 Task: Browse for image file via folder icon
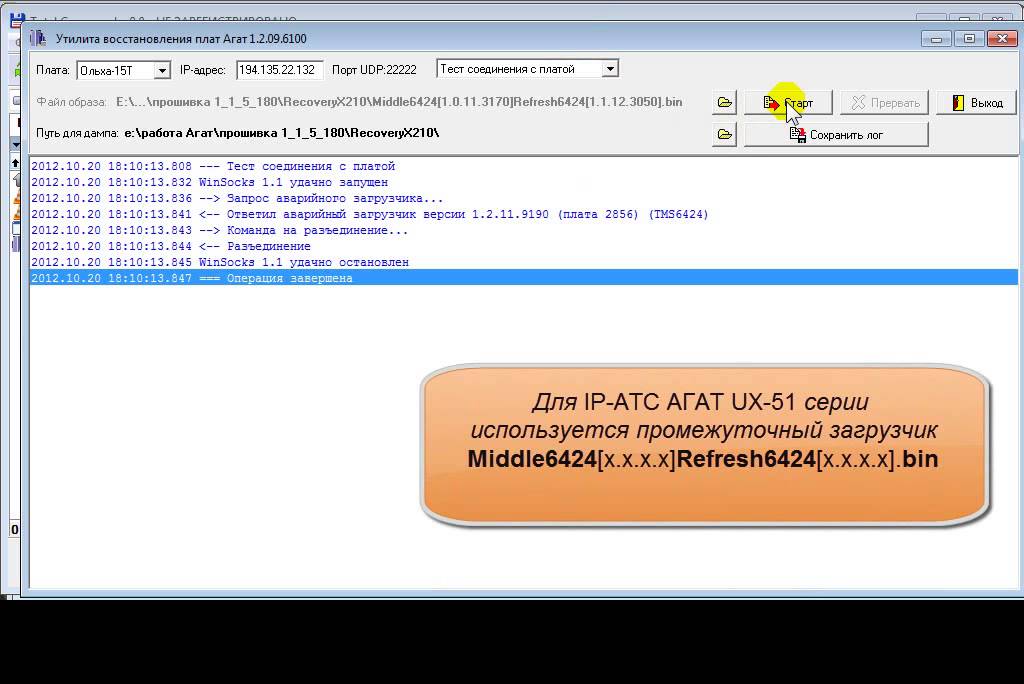pyautogui.click(x=724, y=103)
